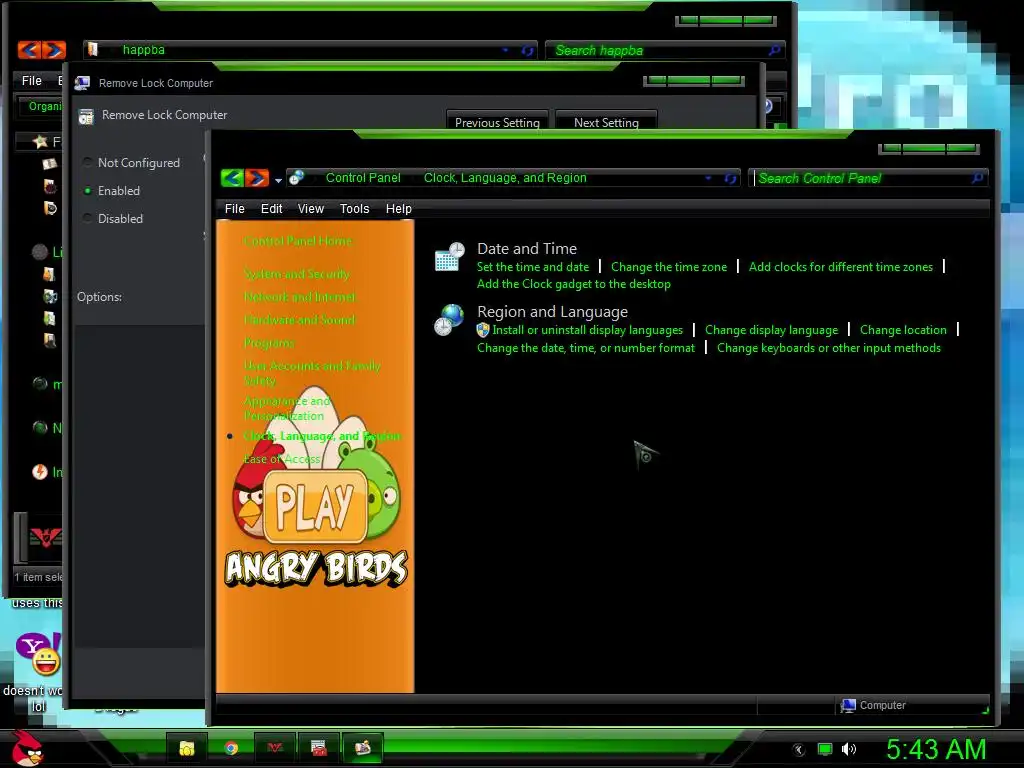Open the File menu in Control Panel
The width and height of the screenshot is (1024, 768).
[x=234, y=208]
